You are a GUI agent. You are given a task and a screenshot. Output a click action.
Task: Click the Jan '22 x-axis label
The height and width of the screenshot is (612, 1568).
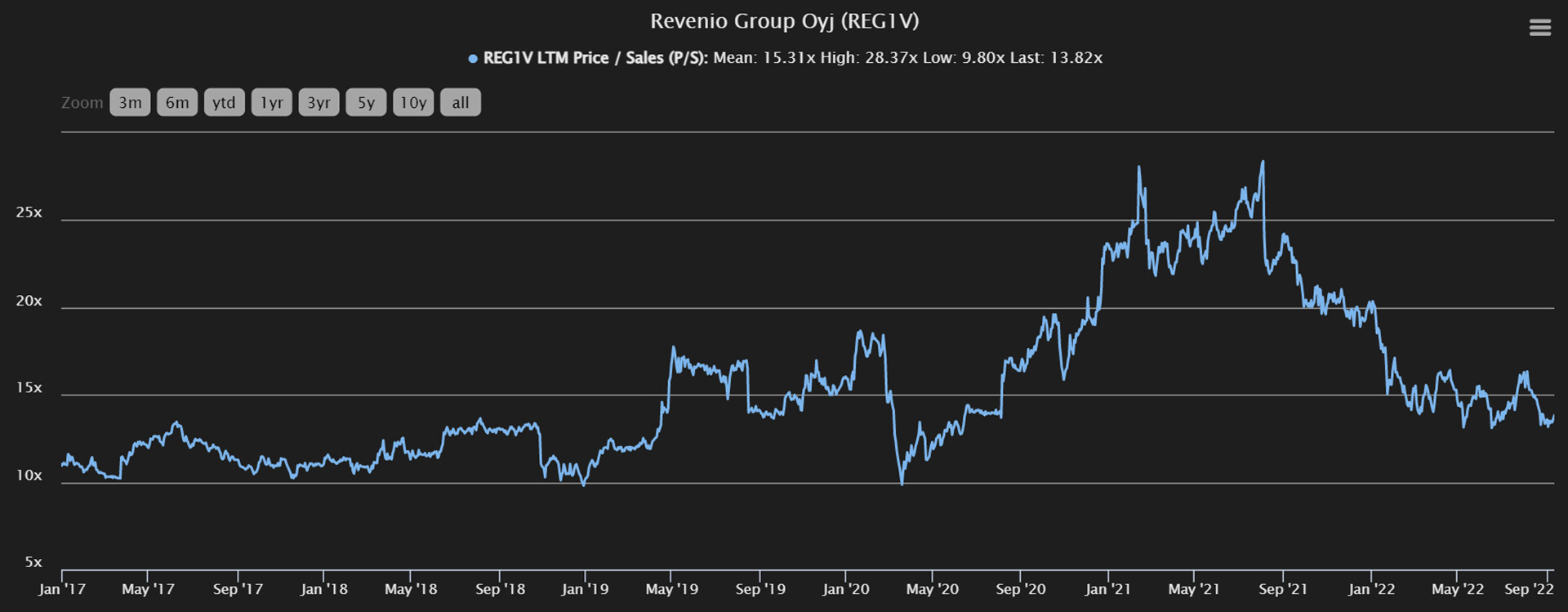tap(1372, 589)
